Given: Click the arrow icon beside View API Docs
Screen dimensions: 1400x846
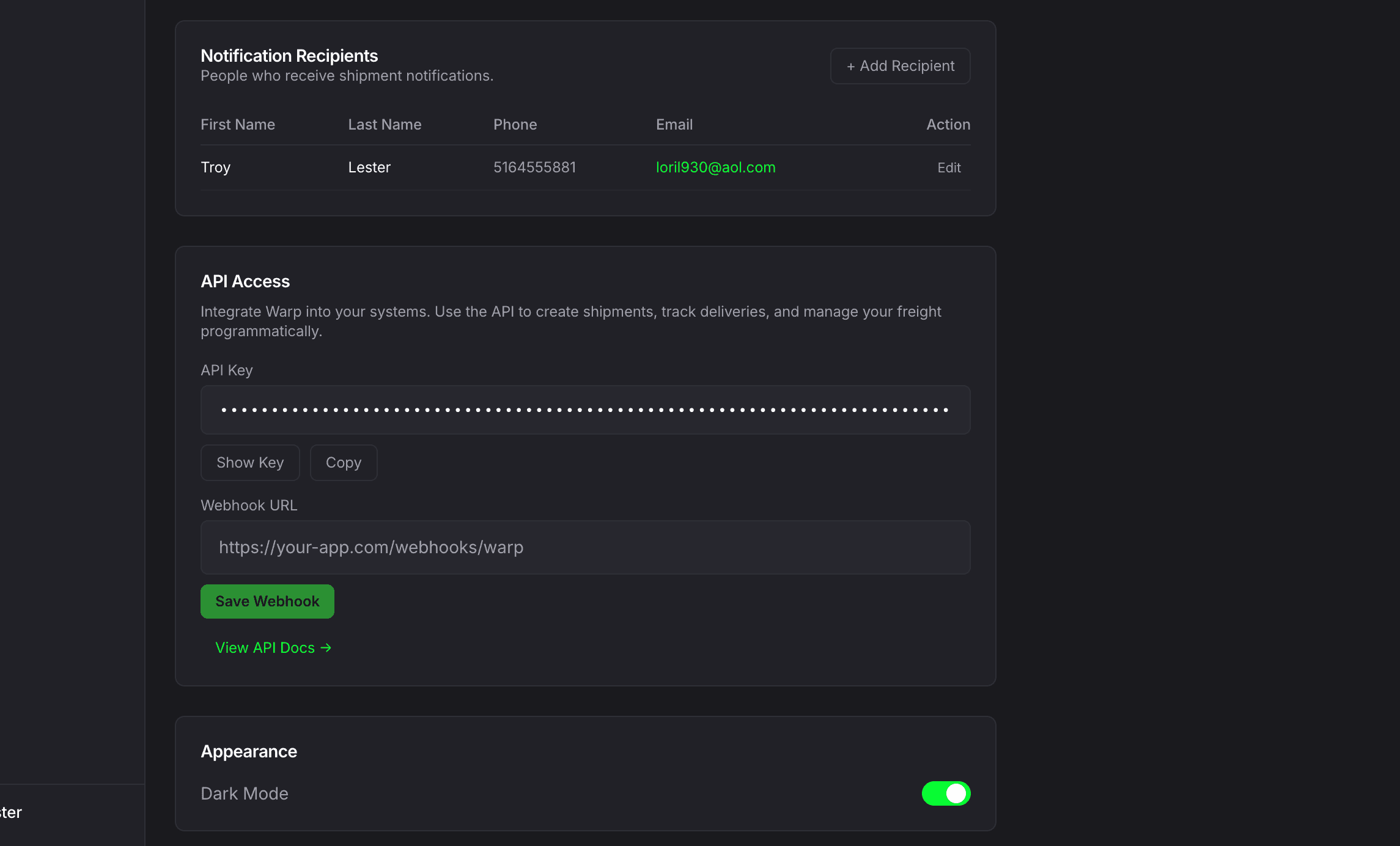Looking at the screenshot, I should pyautogui.click(x=325, y=647).
